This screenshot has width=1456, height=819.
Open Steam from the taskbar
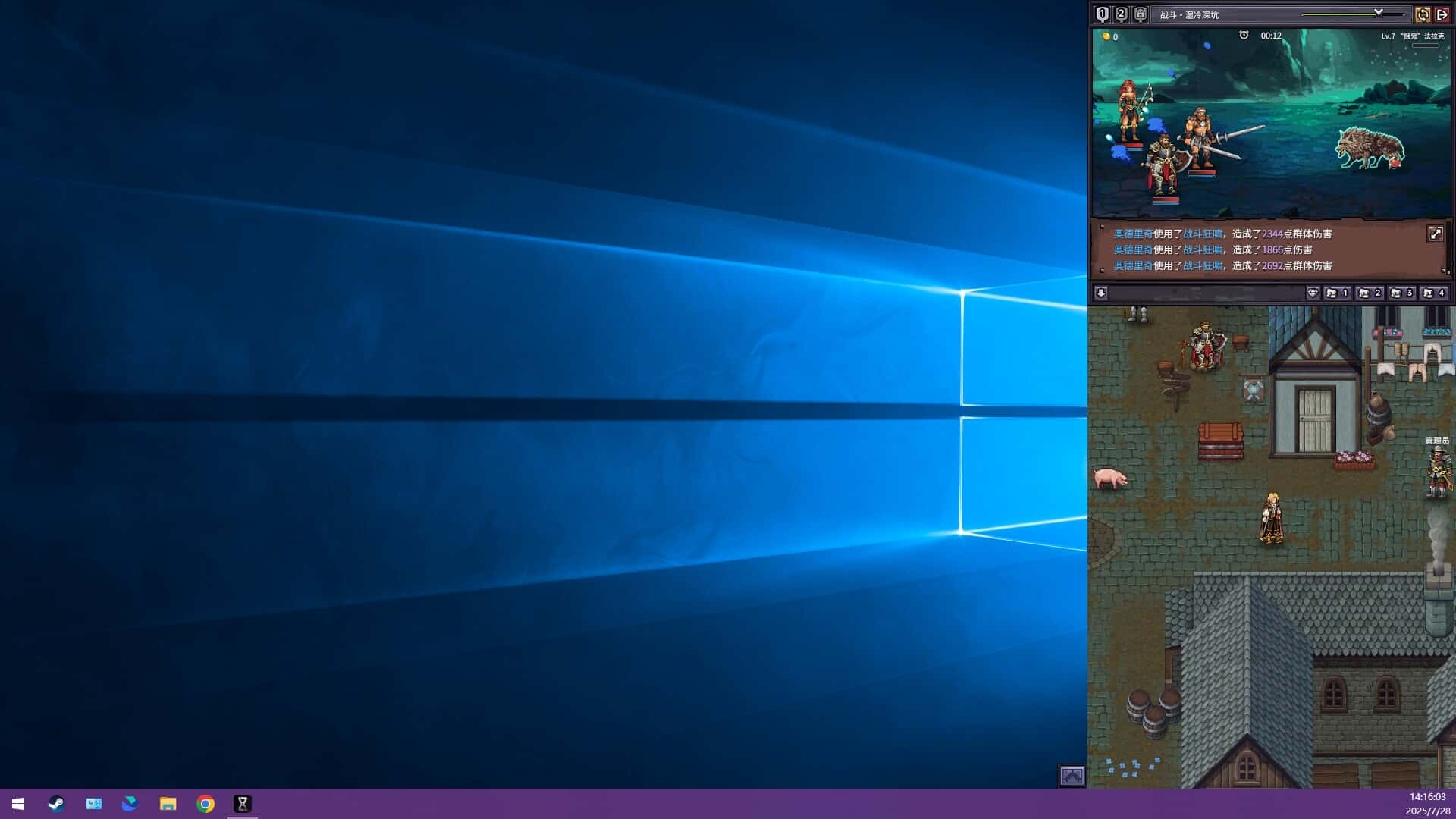coord(56,804)
